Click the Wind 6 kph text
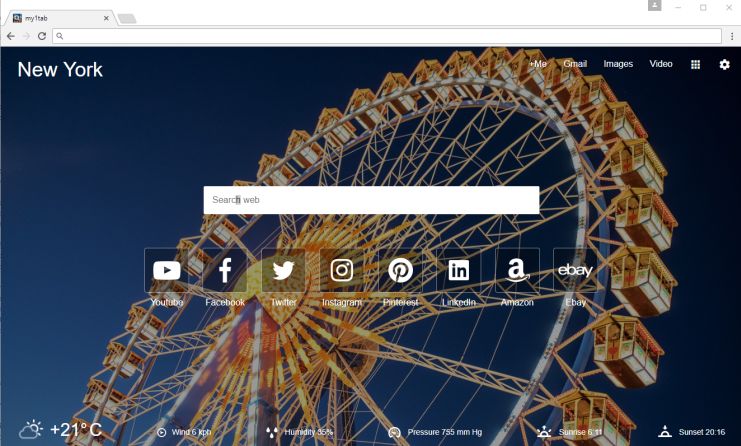 point(191,432)
